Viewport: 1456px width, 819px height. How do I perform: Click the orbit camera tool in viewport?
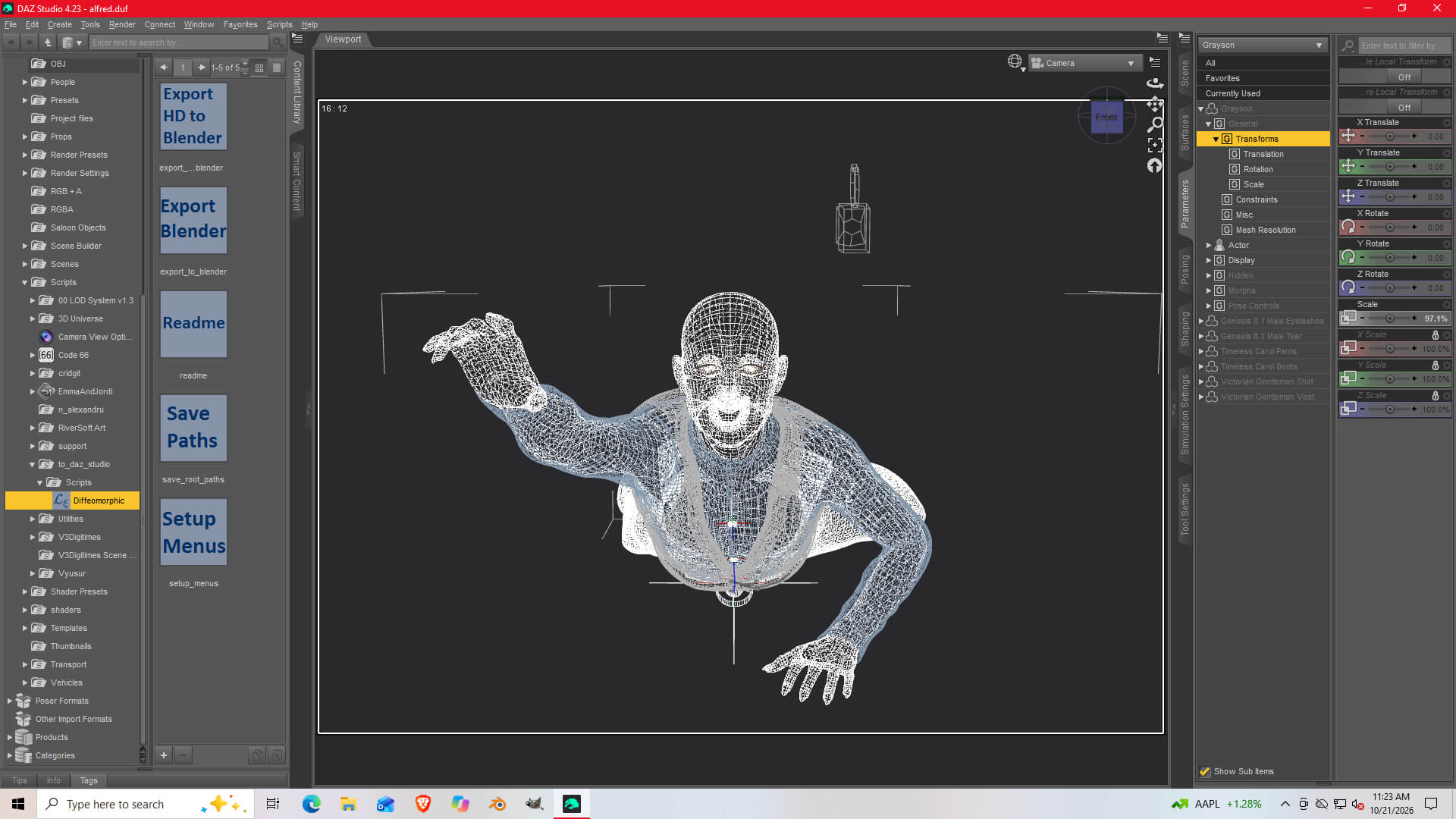[x=1154, y=83]
